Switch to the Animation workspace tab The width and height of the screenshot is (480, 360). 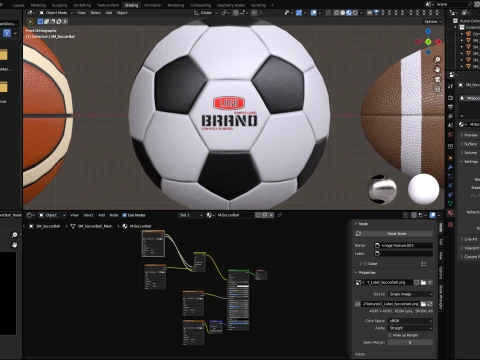(x=153, y=5)
